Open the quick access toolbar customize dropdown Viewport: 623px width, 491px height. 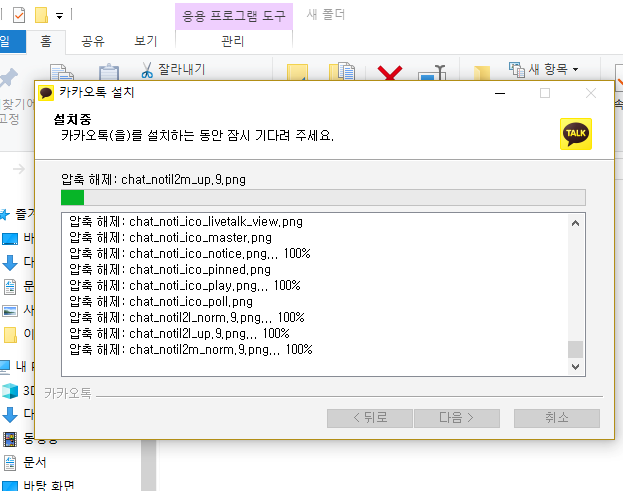click(x=59, y=16)
